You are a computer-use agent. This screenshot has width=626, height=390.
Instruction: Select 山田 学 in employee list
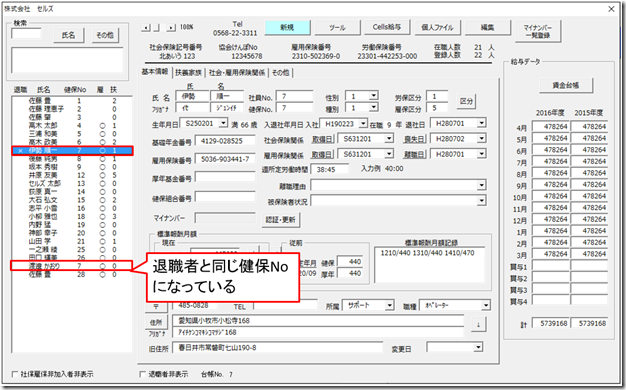[72, 241]
